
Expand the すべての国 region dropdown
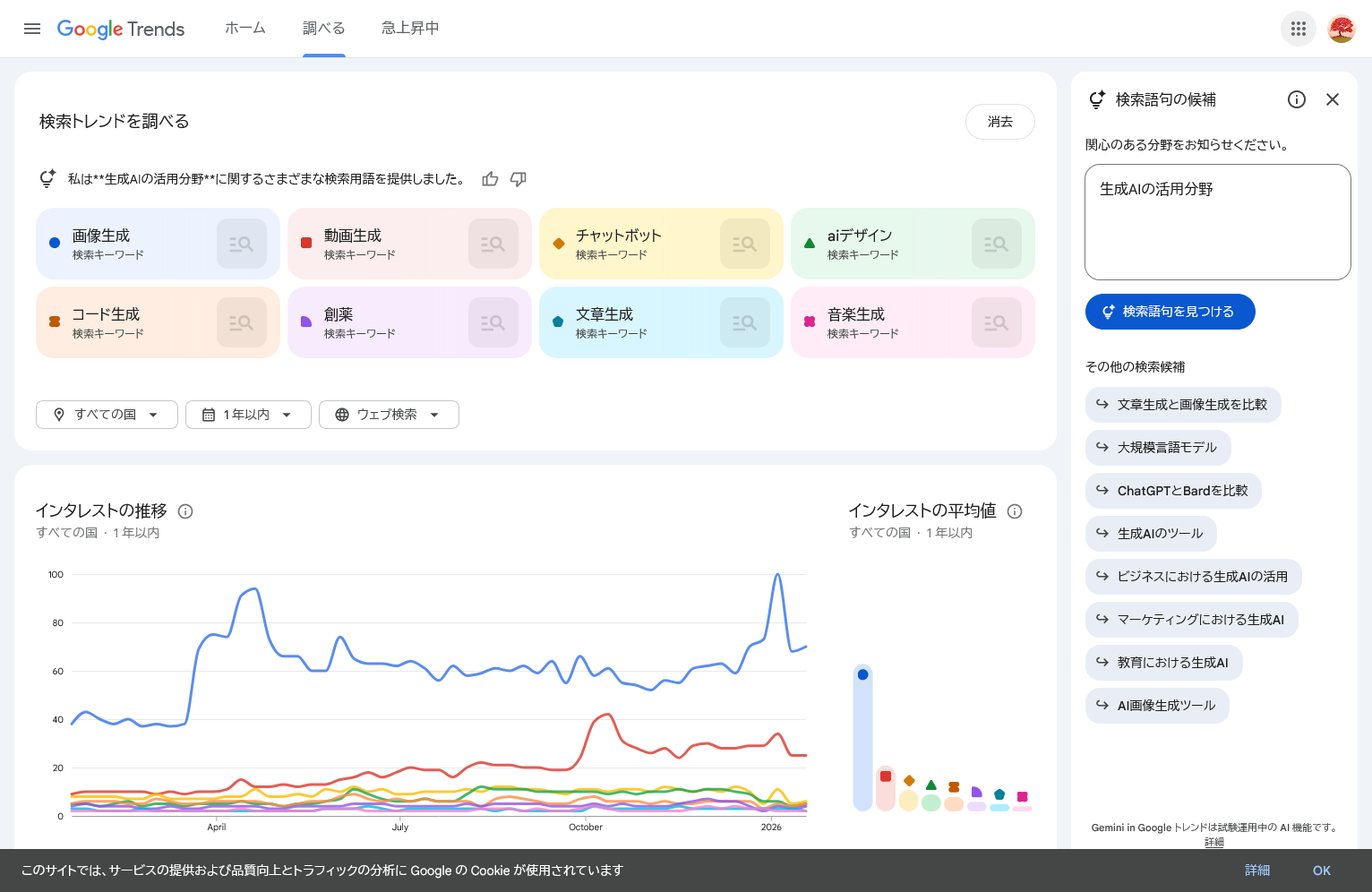[107, 415]
